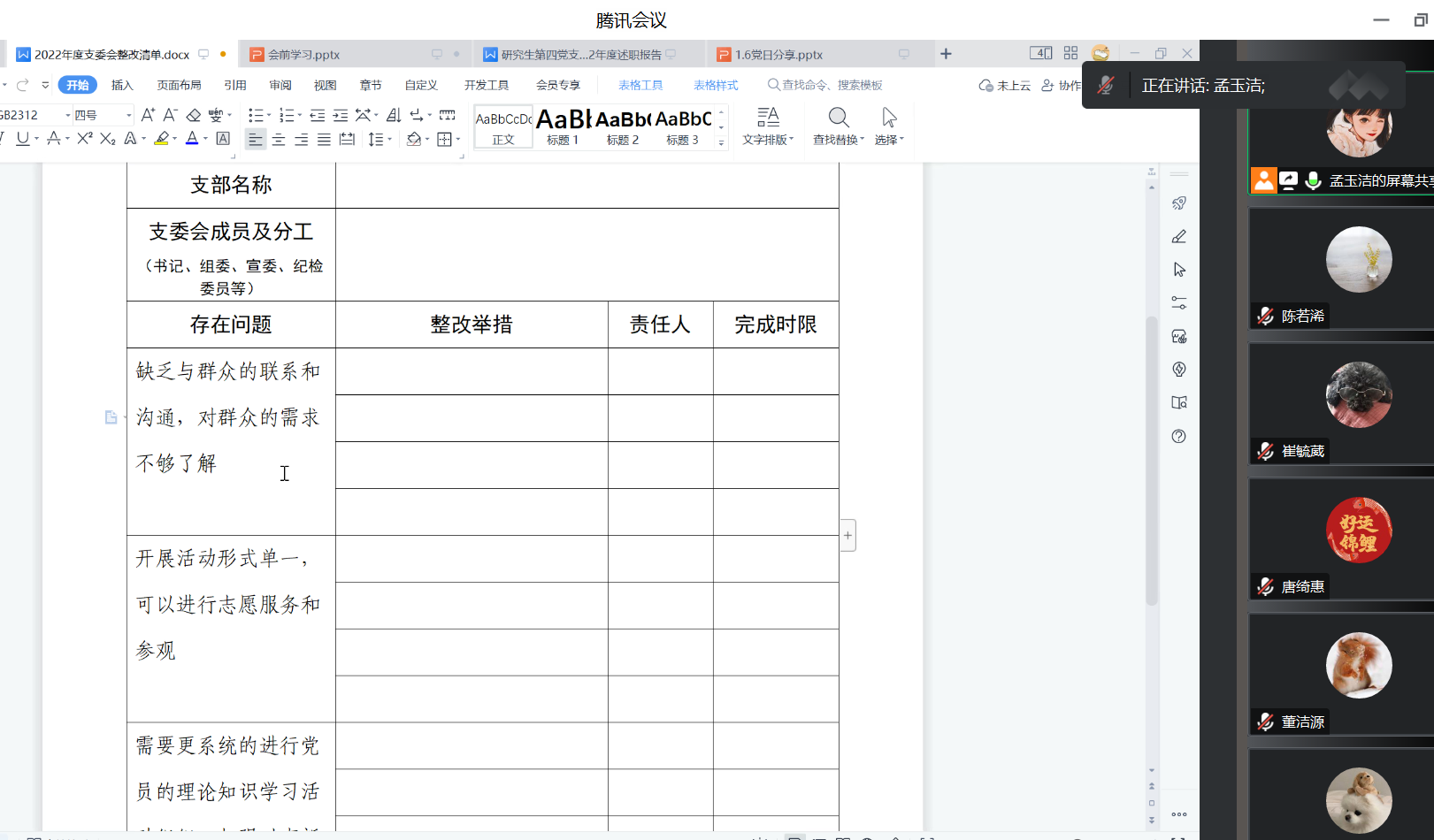The height and width of the screenshot is (840, 1434).
Task: Open the 页面布局 ribbon tab
Action: click(x=179, y=85)
